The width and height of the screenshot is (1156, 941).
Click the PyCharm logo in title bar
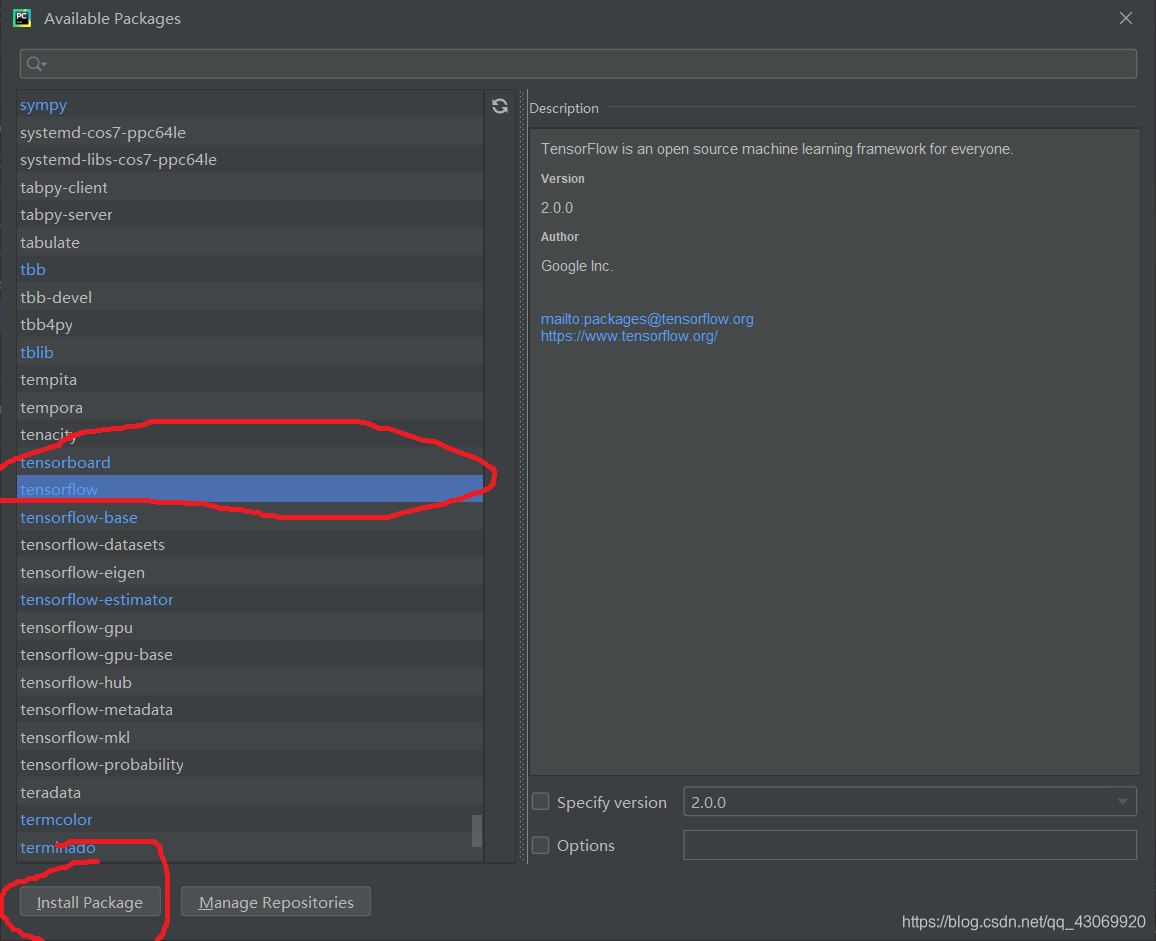[22, 18]
